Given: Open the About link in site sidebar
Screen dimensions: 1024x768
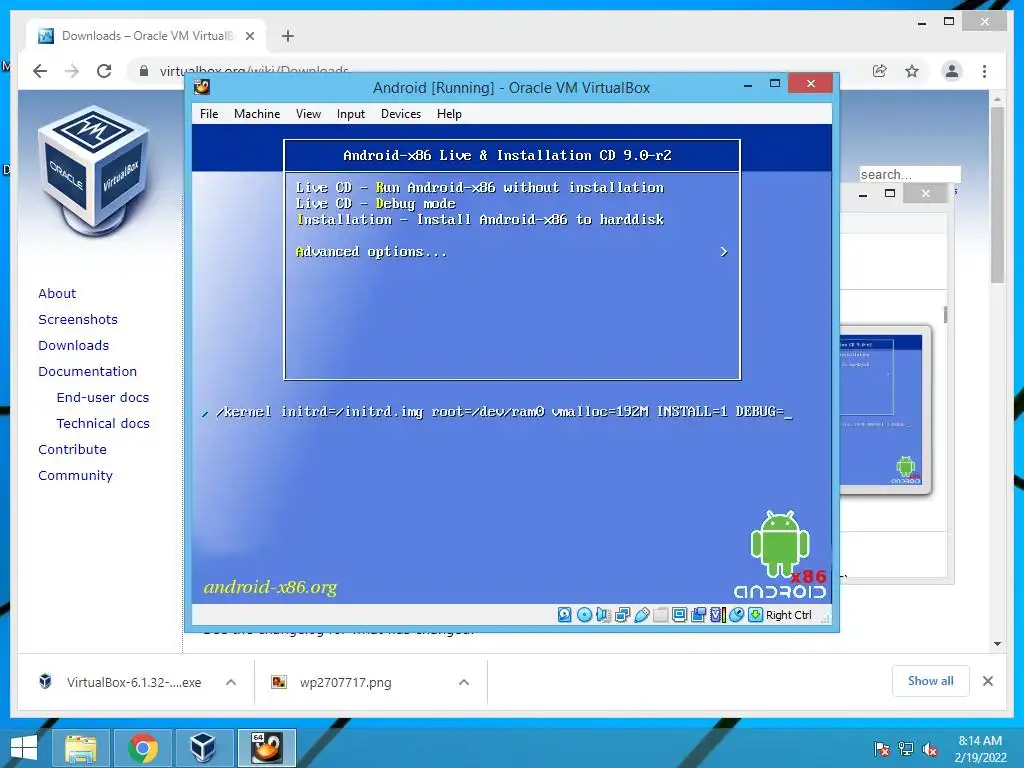Looking at the screenshot, I should [x=57, y=293].
